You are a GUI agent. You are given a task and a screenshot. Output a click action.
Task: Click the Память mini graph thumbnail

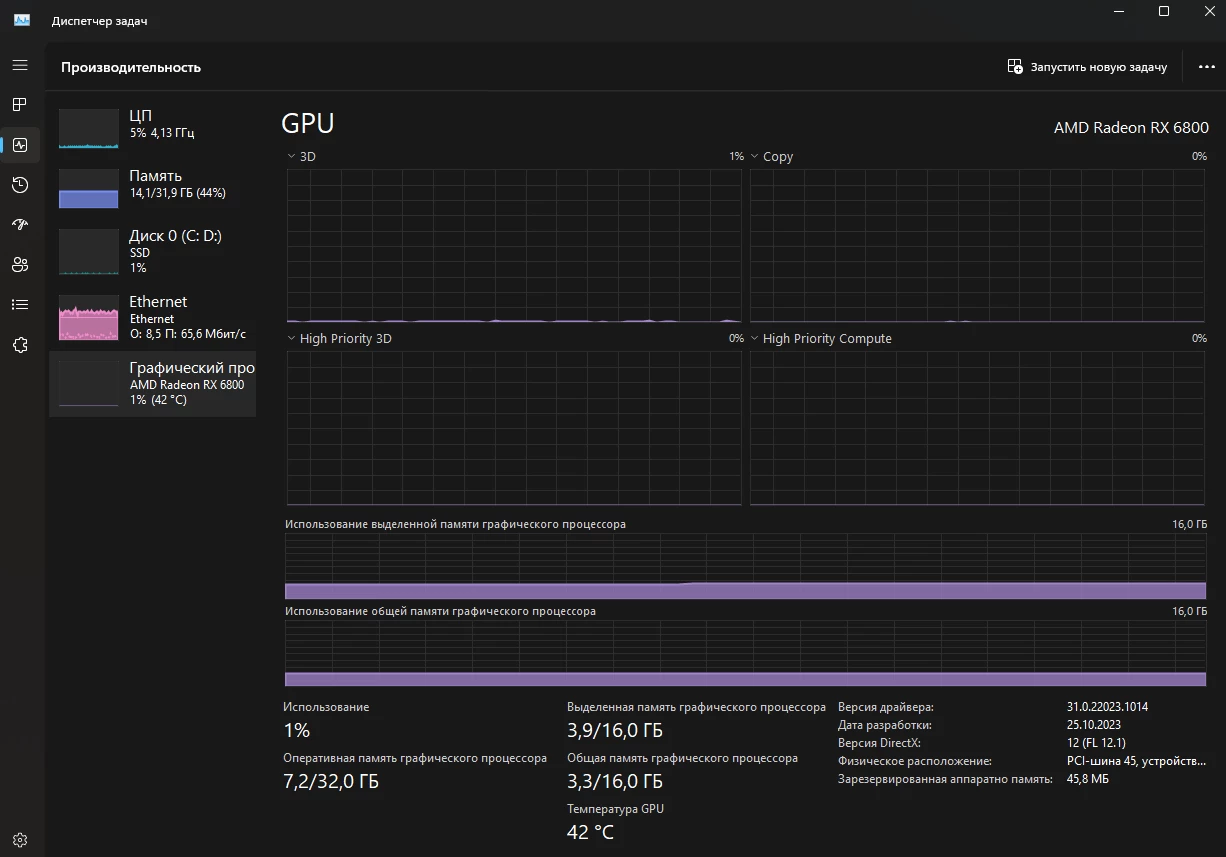(89, 189)
